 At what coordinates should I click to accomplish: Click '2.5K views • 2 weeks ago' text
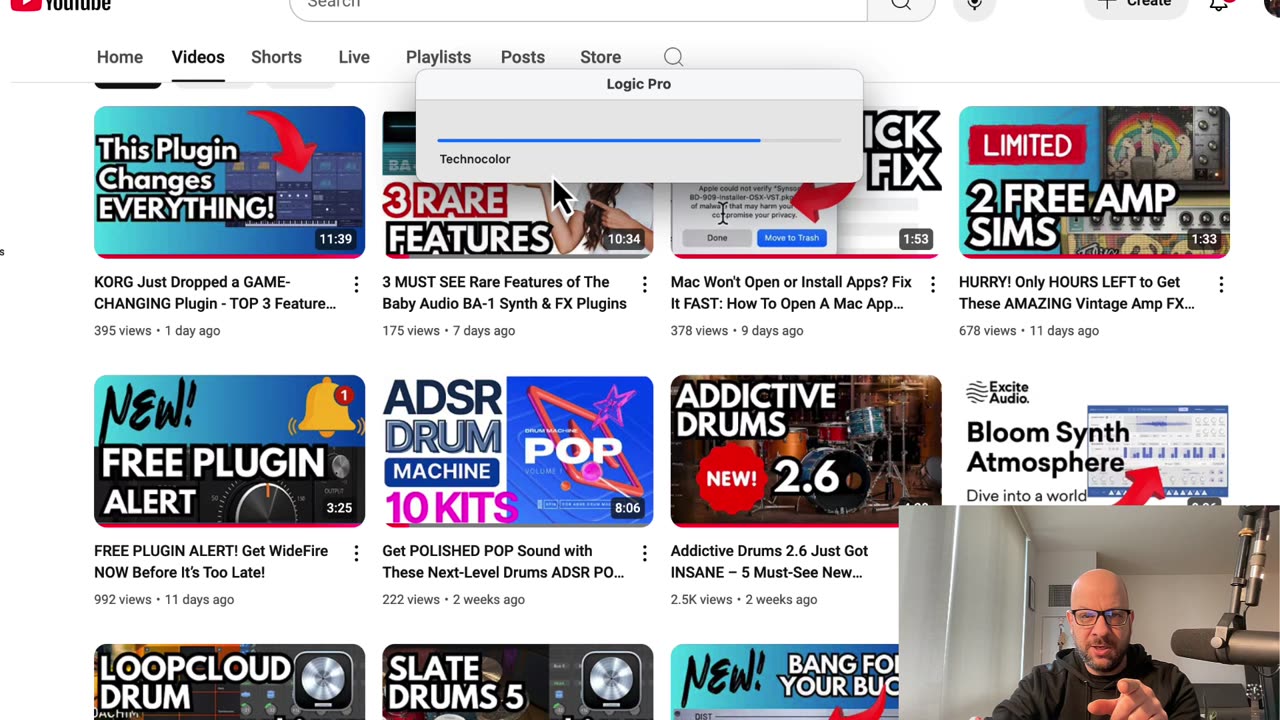(x=744, y=599)
